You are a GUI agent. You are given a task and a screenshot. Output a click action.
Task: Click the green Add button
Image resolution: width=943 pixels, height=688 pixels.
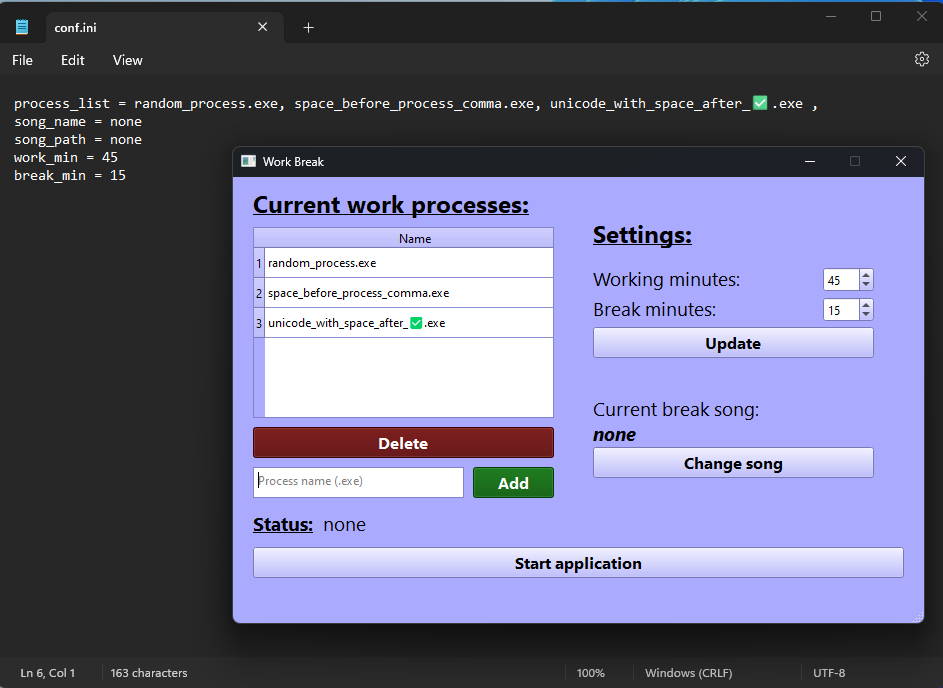(x=513, y=483)
